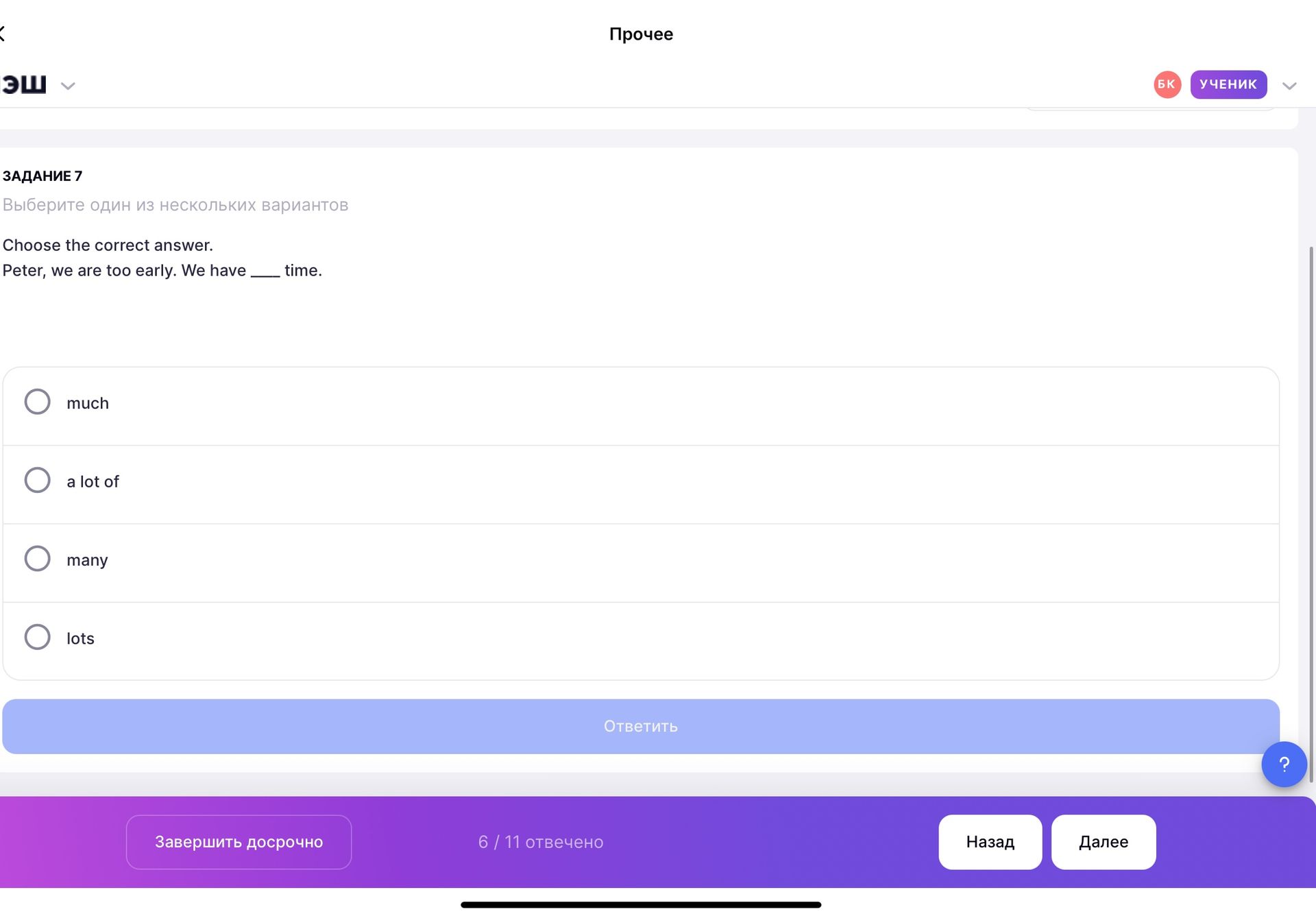Return to previous question with Назад
The width and height of the screenshot is (1316, 916).
990,842
